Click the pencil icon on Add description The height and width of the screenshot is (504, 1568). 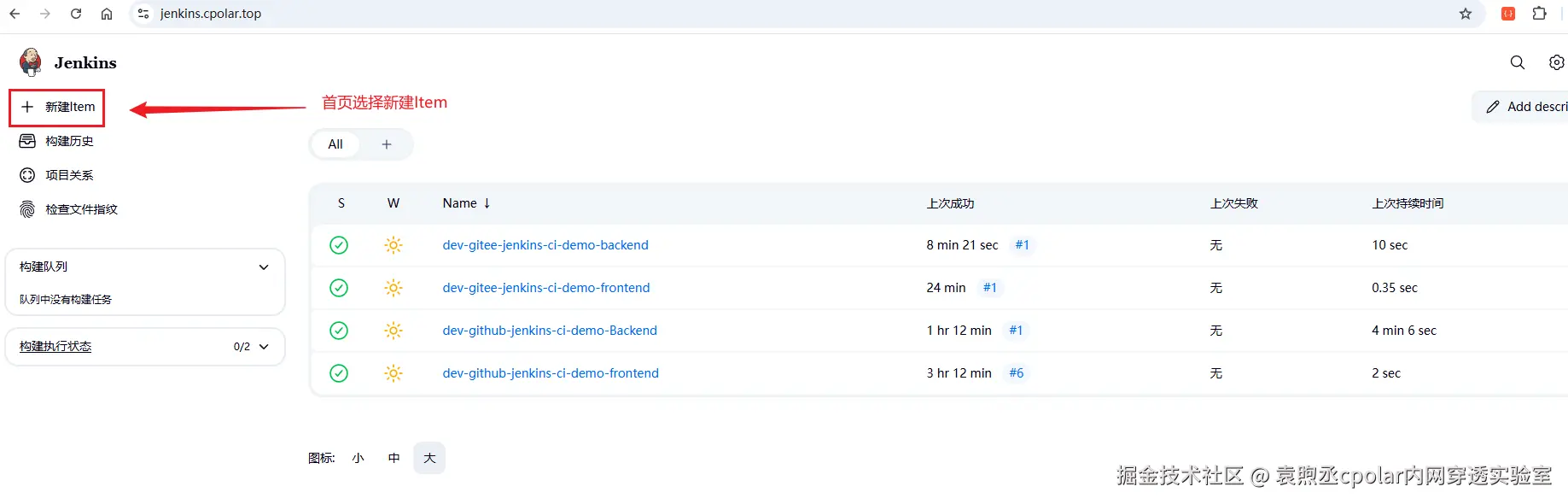point(1493,107)
